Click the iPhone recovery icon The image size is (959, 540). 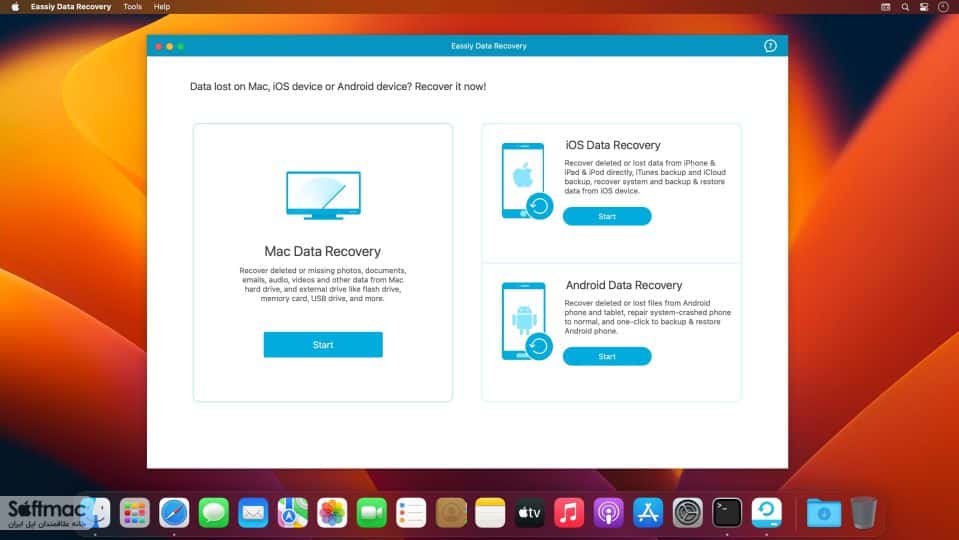[x=526, y=181]
